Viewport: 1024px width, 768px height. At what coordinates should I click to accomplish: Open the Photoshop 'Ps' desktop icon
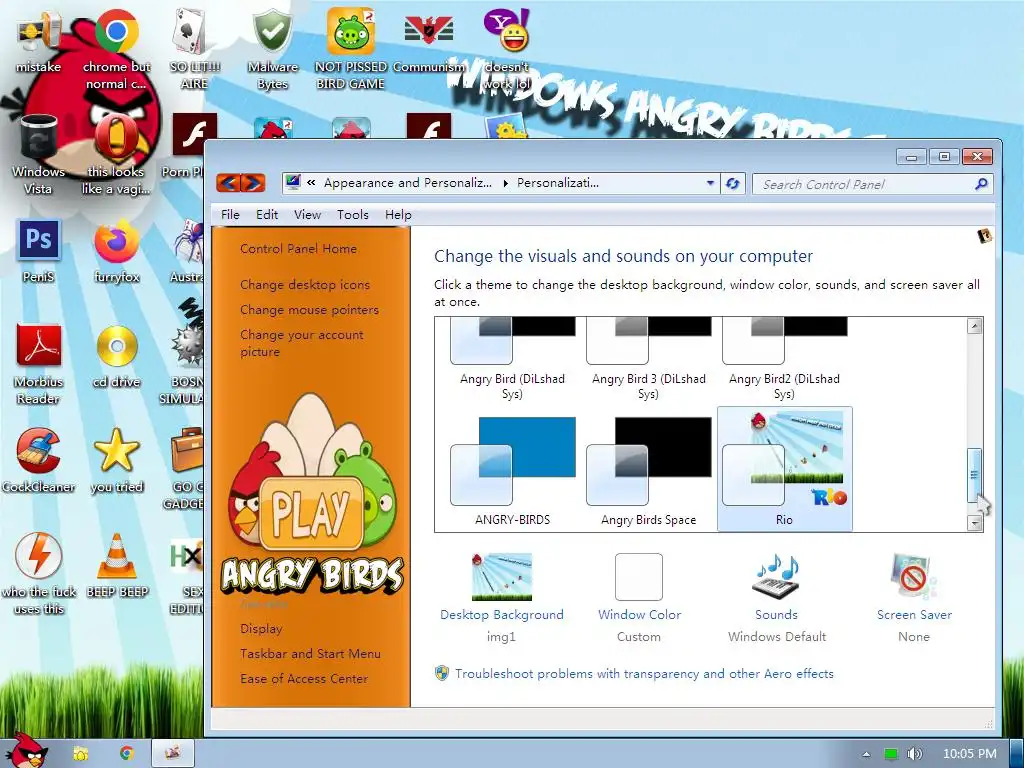click(x=39, y=251)
